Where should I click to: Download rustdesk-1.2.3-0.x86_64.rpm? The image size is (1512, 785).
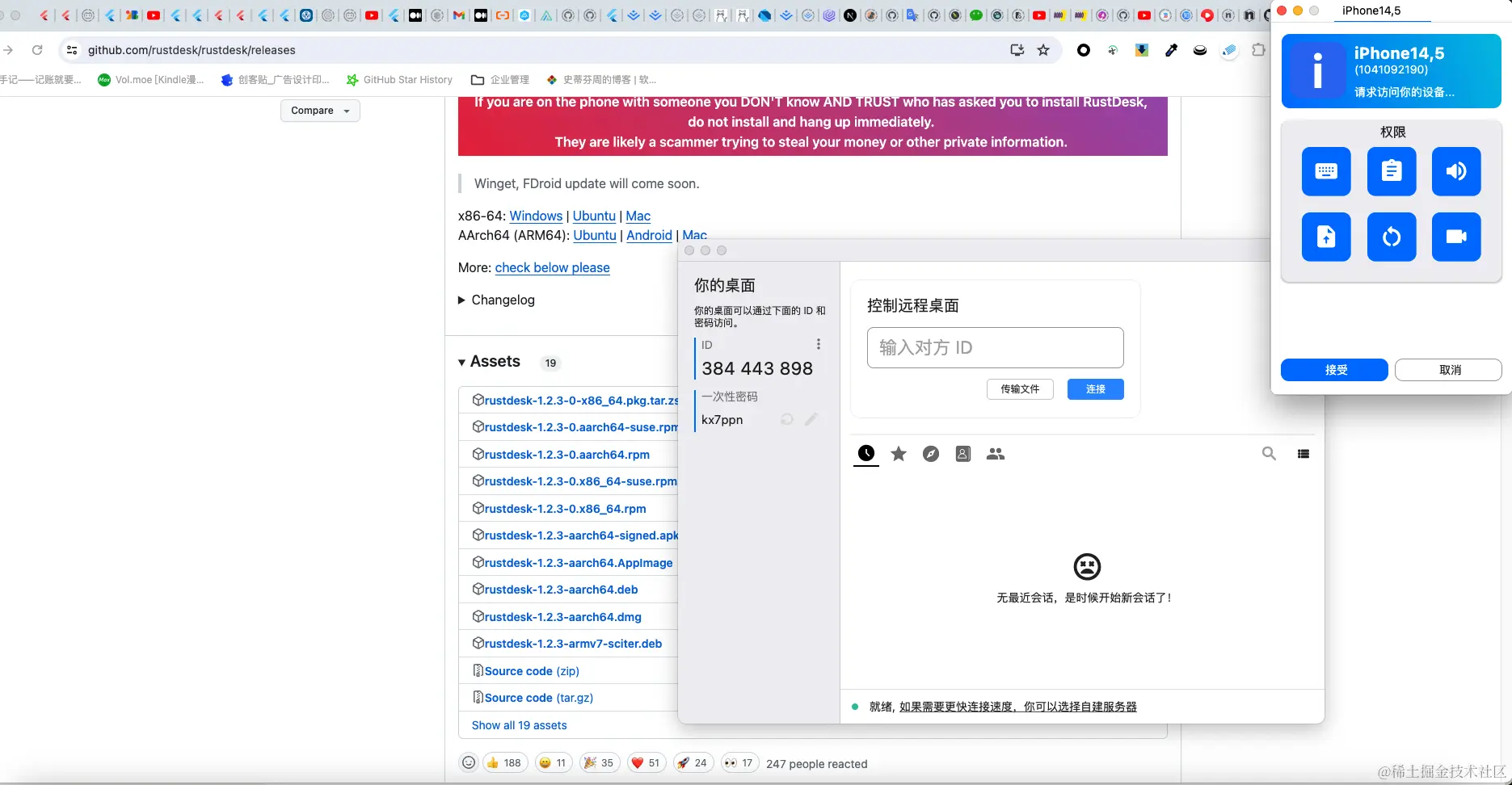click(565, 509)
